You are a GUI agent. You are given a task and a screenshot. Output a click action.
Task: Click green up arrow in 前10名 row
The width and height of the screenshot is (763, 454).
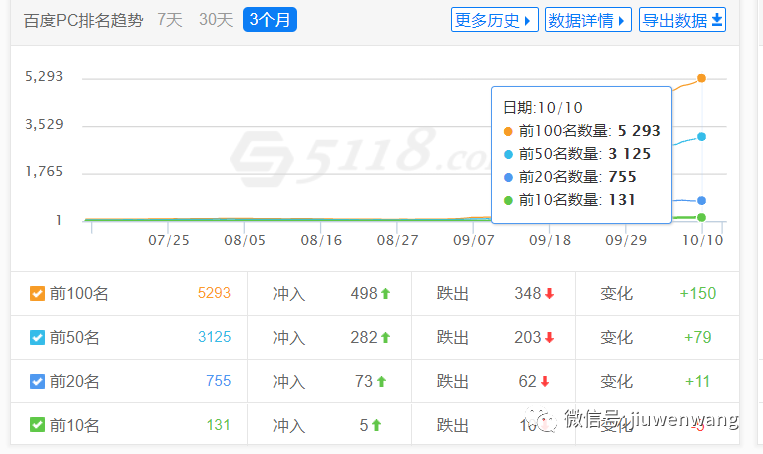point(376,425)
